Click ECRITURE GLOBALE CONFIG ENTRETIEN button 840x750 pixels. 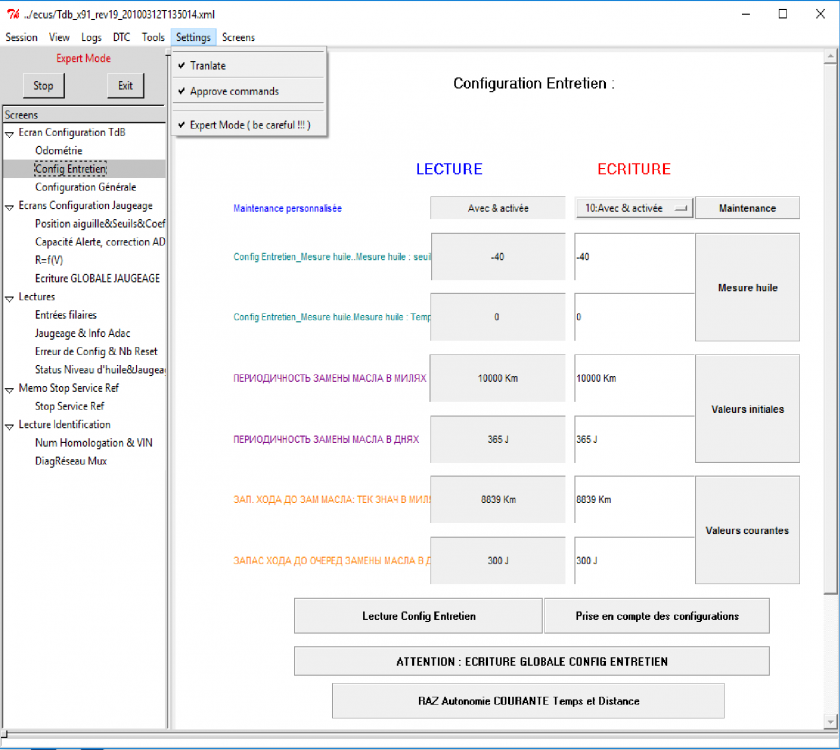[x=532, y=662]
